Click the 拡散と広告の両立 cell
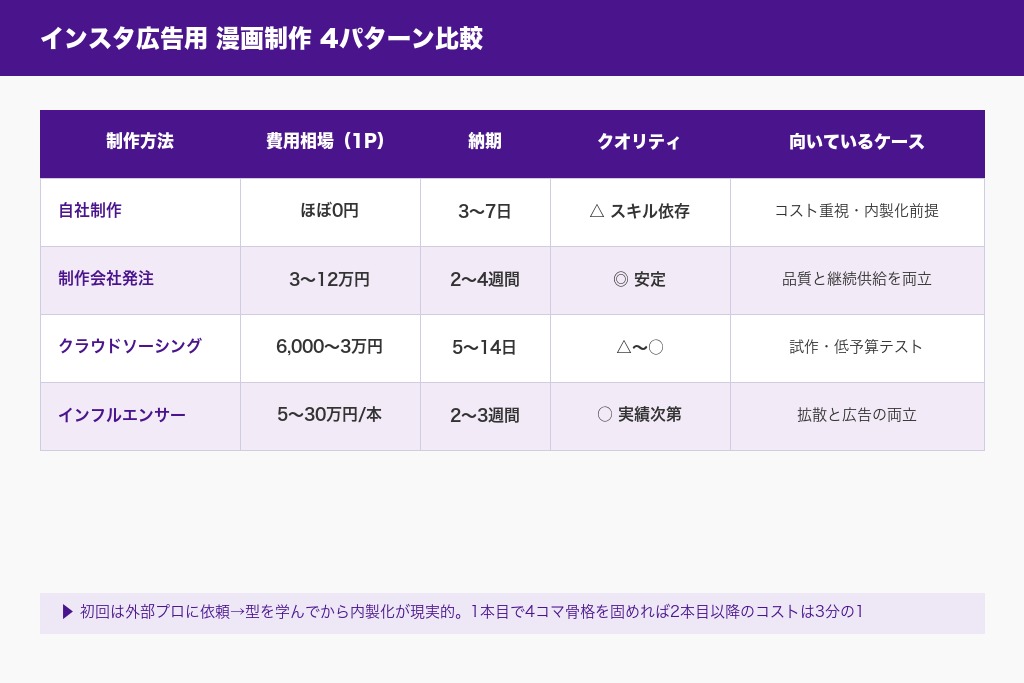This screenshot has height=683, width=1024. click(857, 417)
